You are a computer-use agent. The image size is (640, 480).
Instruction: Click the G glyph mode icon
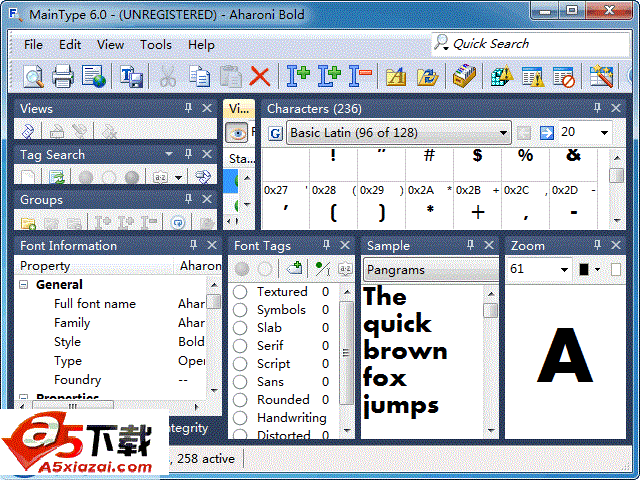point(276,133)
